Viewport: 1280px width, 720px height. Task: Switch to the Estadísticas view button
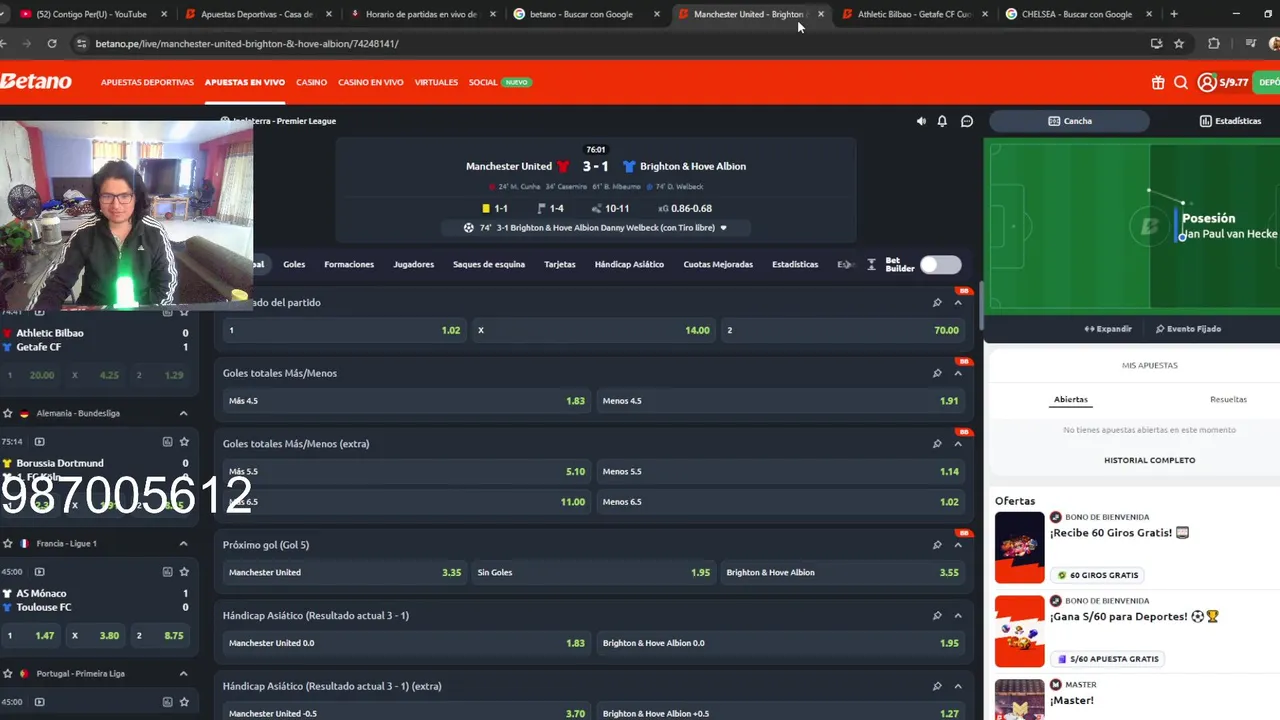coord(1230,121)
